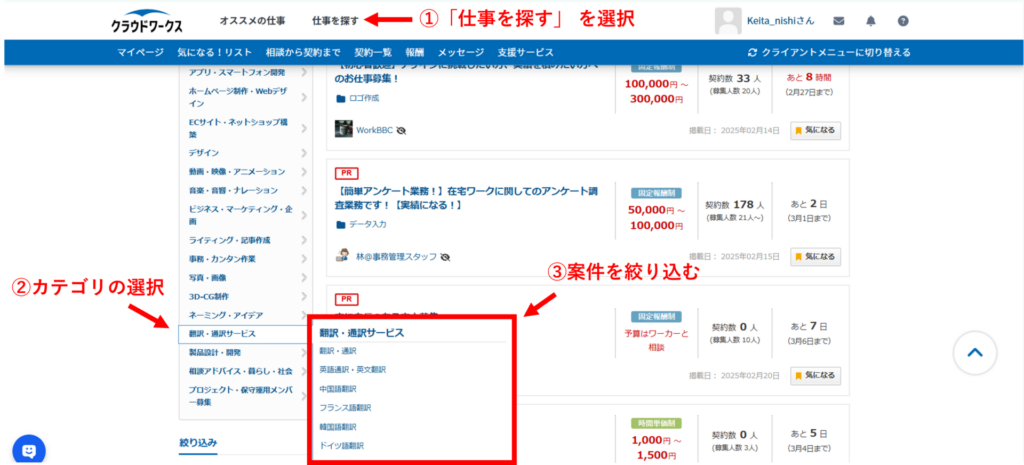Select プロジェクト・保守運用メンバー募集 category
This screenshot has width=1024, height=465.
point(240,396)
